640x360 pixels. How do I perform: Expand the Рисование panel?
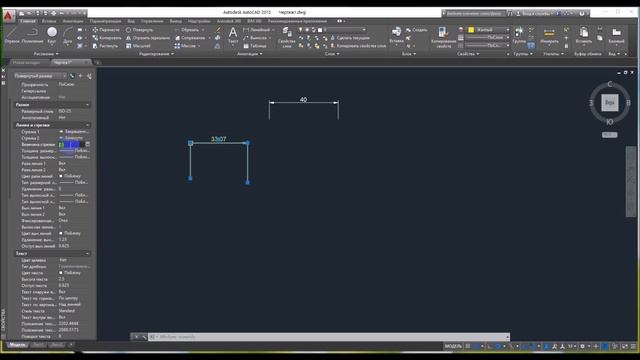click(x=46, y=54)
